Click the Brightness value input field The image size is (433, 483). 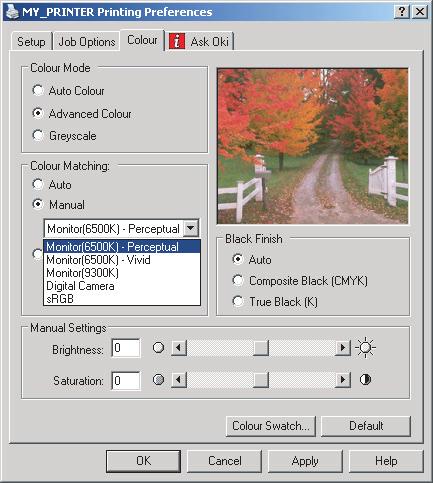(x=126, y=348)
